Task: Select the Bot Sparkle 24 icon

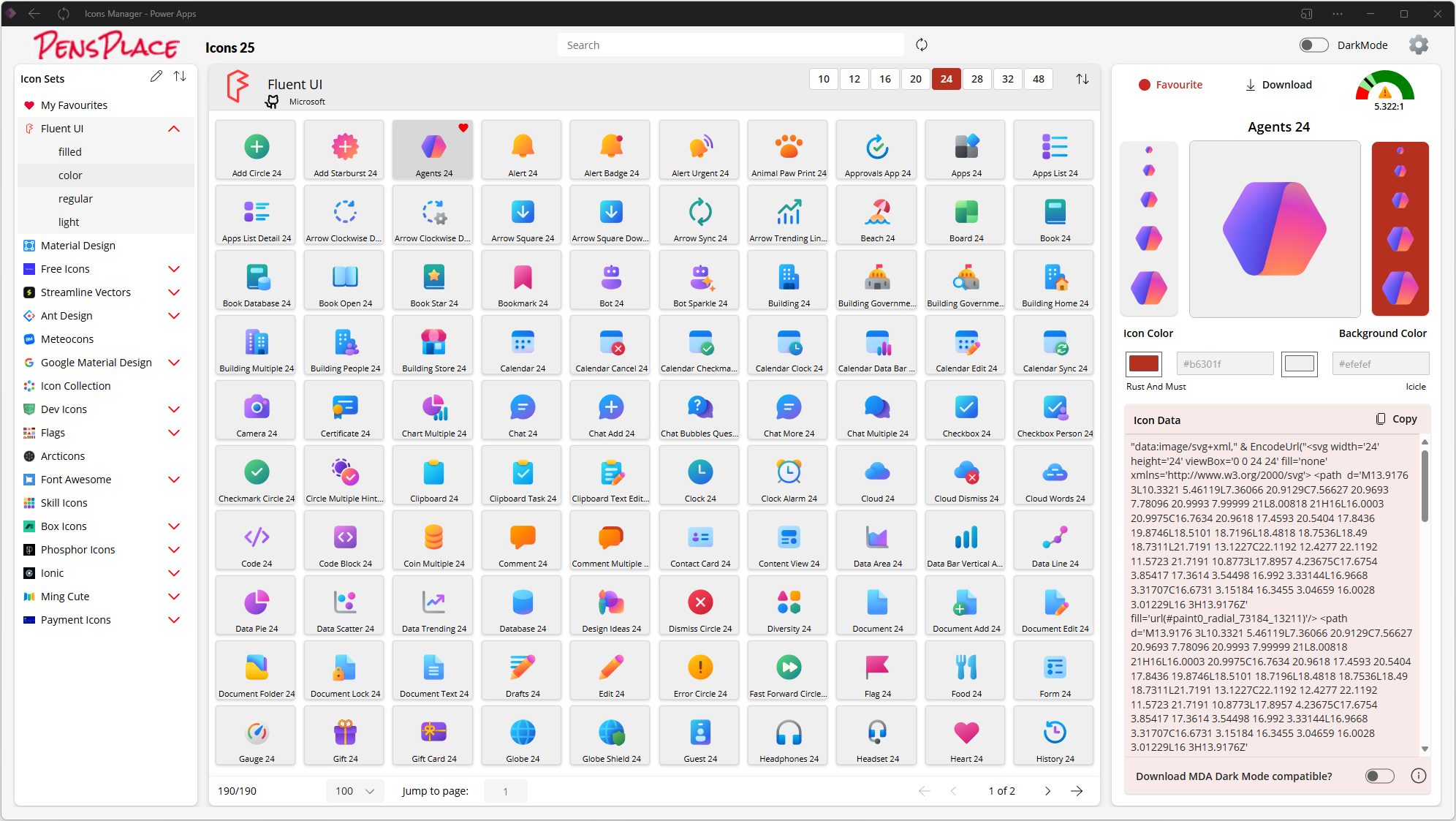Action: 700,280
